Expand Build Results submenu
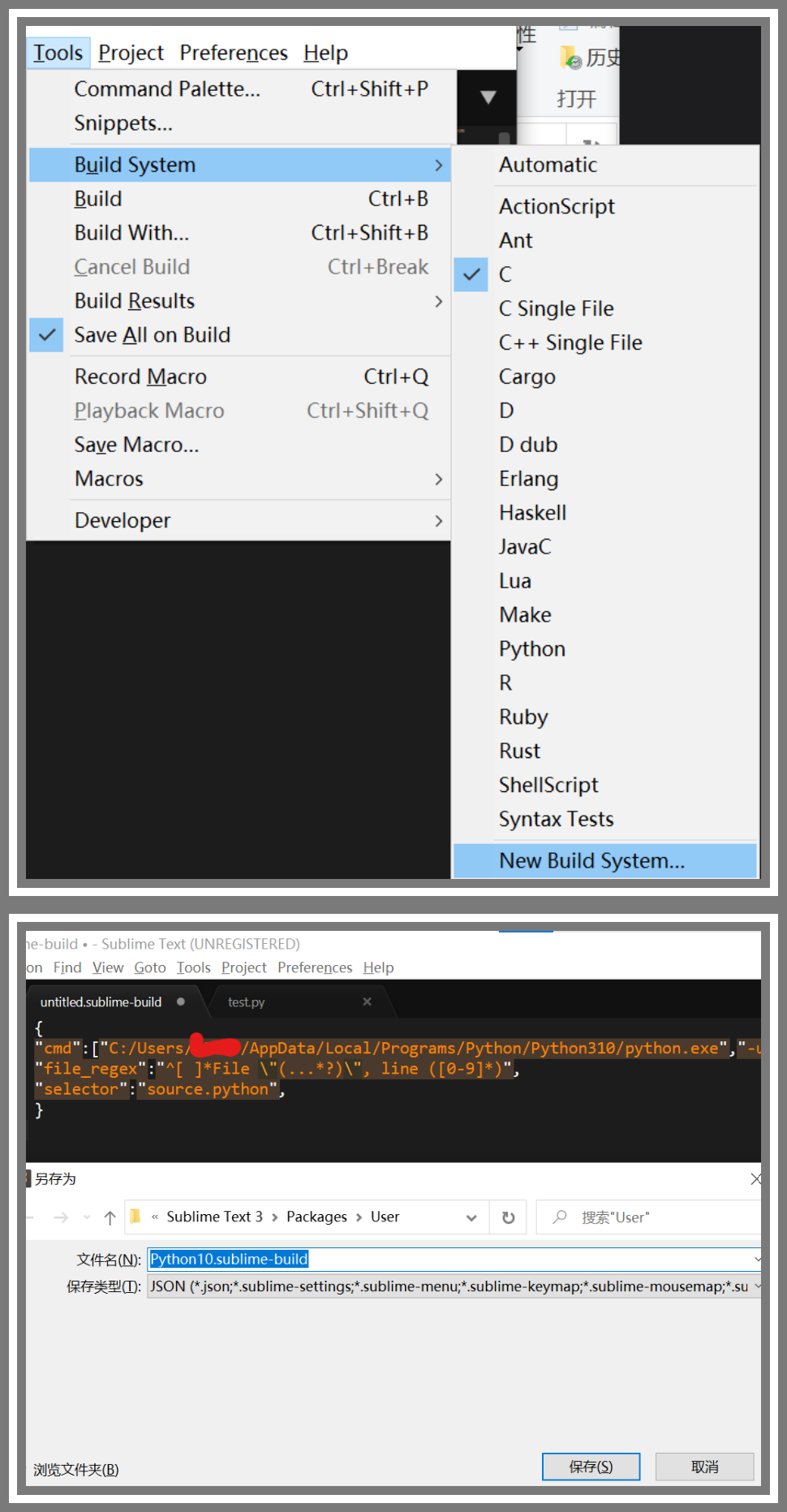This screenshot has width=787, height=1512. pos(240,301)
